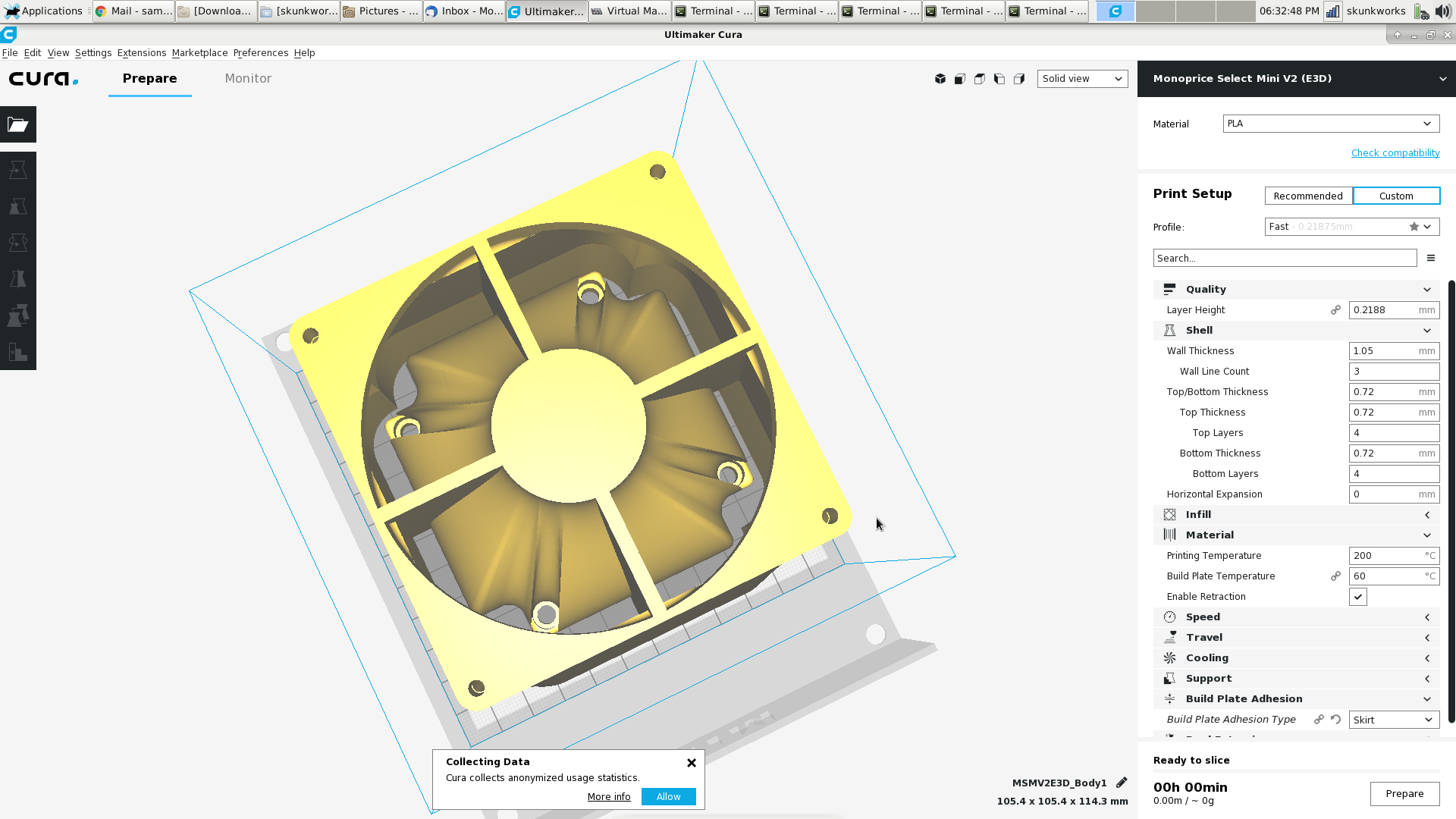Switch Print Setup to Custom mode
Viewport: 1456px width, 819px height.
click(x=1396, y=196)
